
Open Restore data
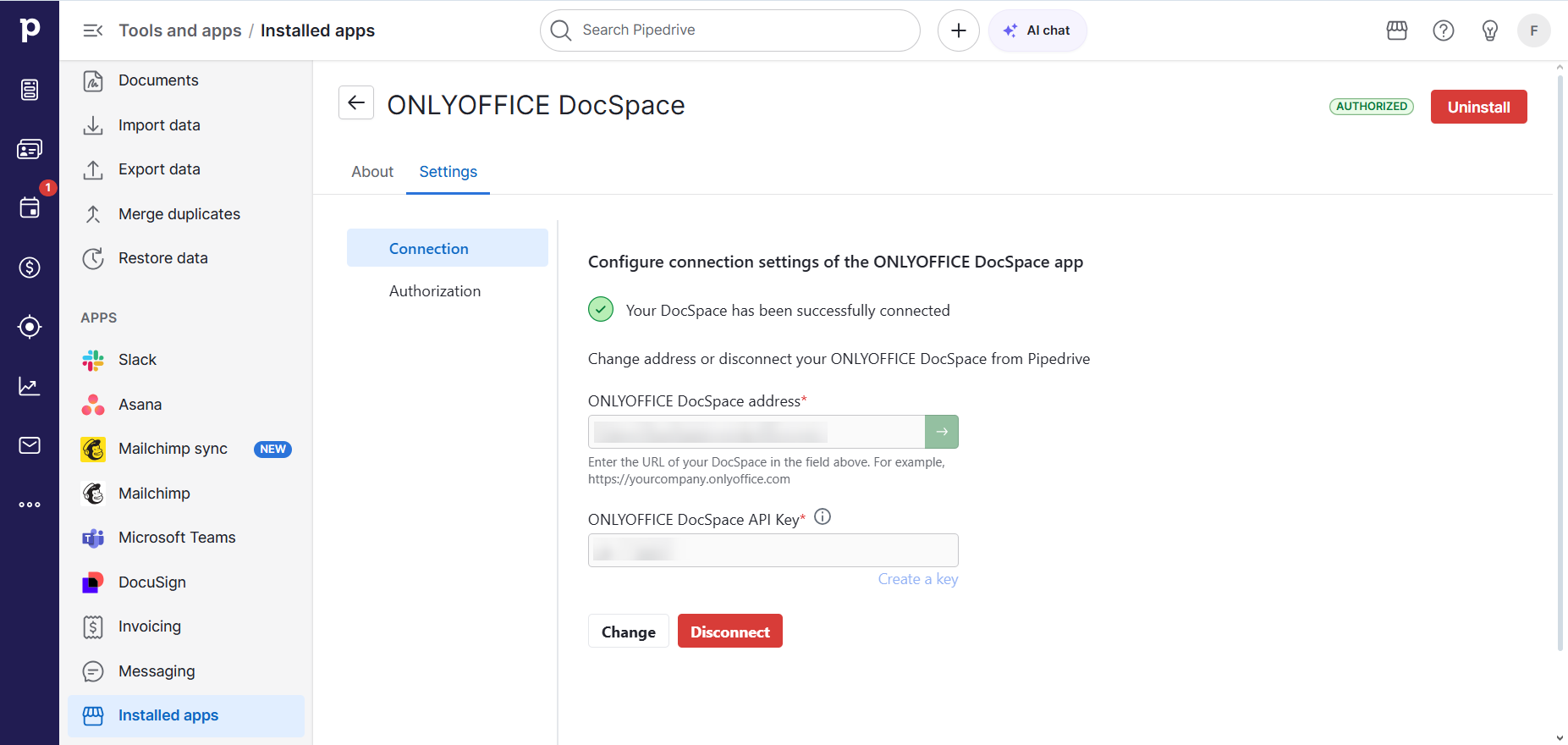pyautogui.click(x=186, y=258)
